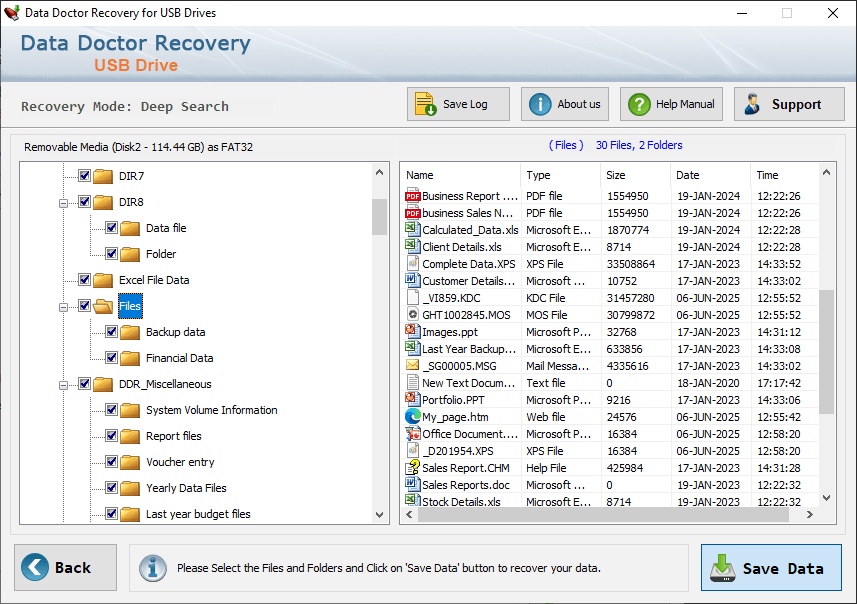Click the folder icon of Excel File Data
The image size is (857, 604).
click(103, 280)
